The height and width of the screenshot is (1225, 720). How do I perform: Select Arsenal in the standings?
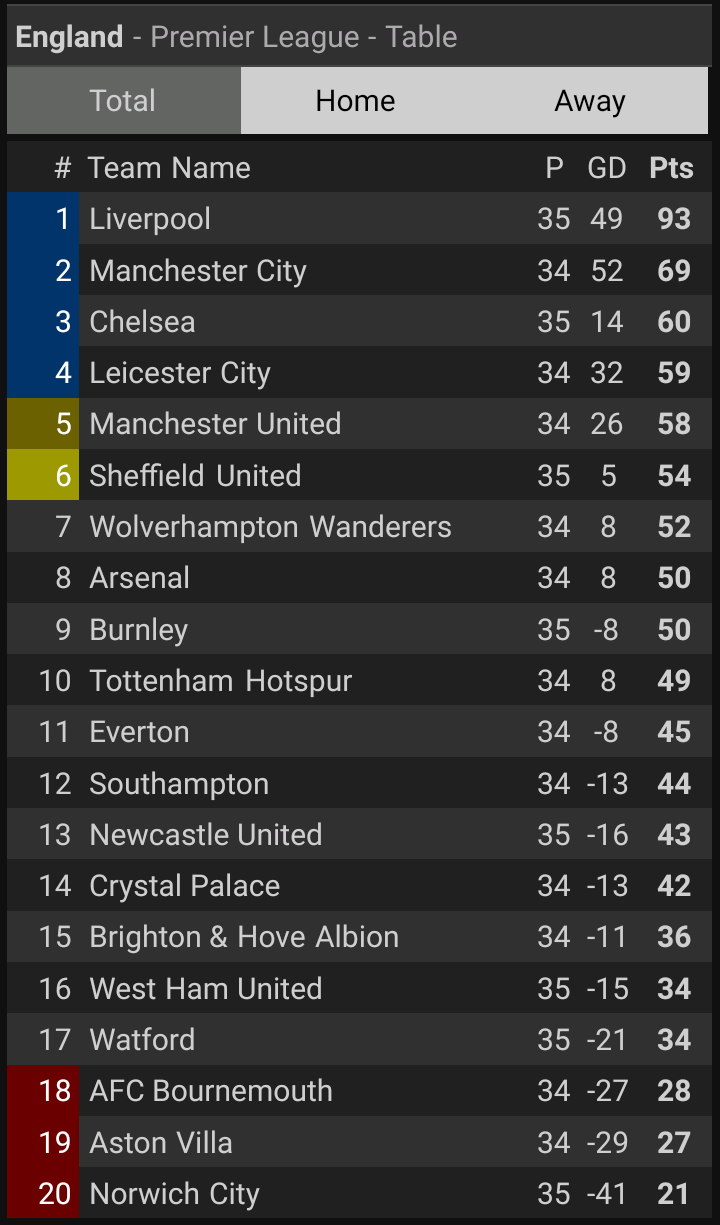tap(140, 578)
